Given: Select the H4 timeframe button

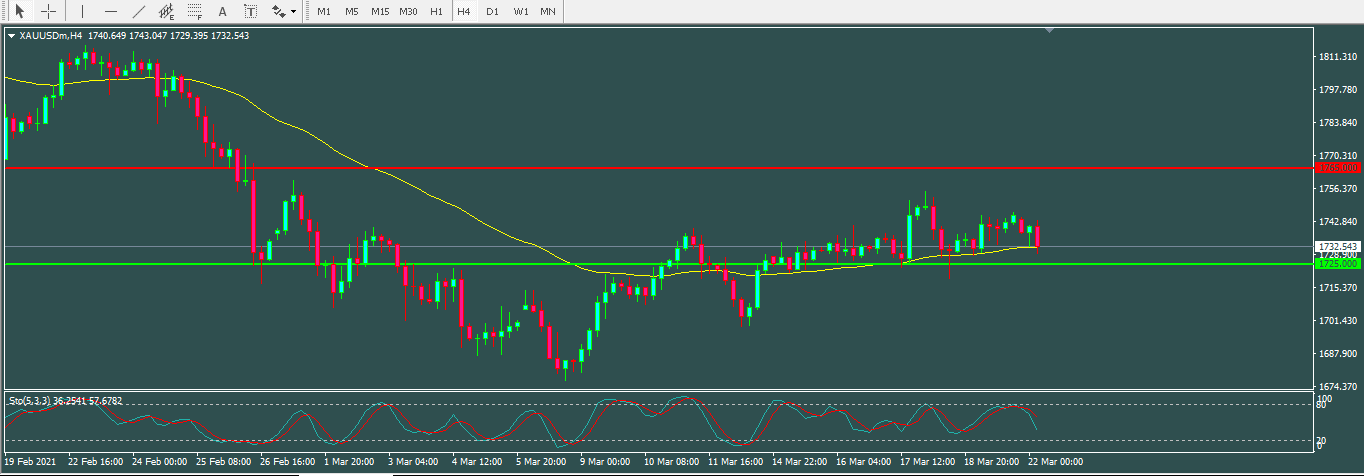Looking at the screenshot, I should coord(464,12).
